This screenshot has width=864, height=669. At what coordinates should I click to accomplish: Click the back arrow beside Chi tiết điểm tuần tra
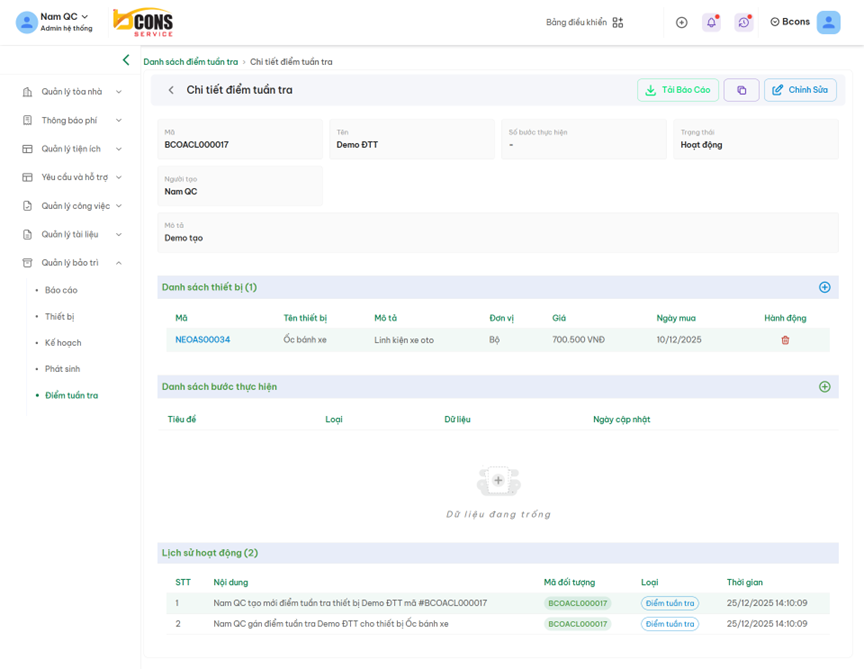[x=171, y=90]
